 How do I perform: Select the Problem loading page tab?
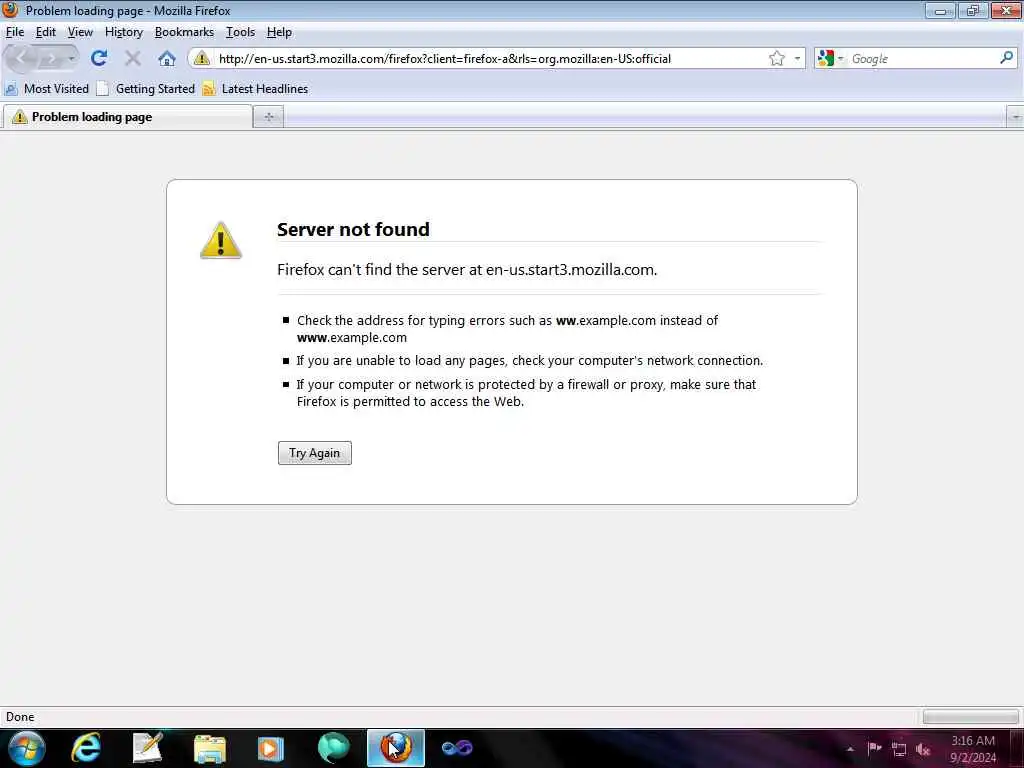(127, 117)
